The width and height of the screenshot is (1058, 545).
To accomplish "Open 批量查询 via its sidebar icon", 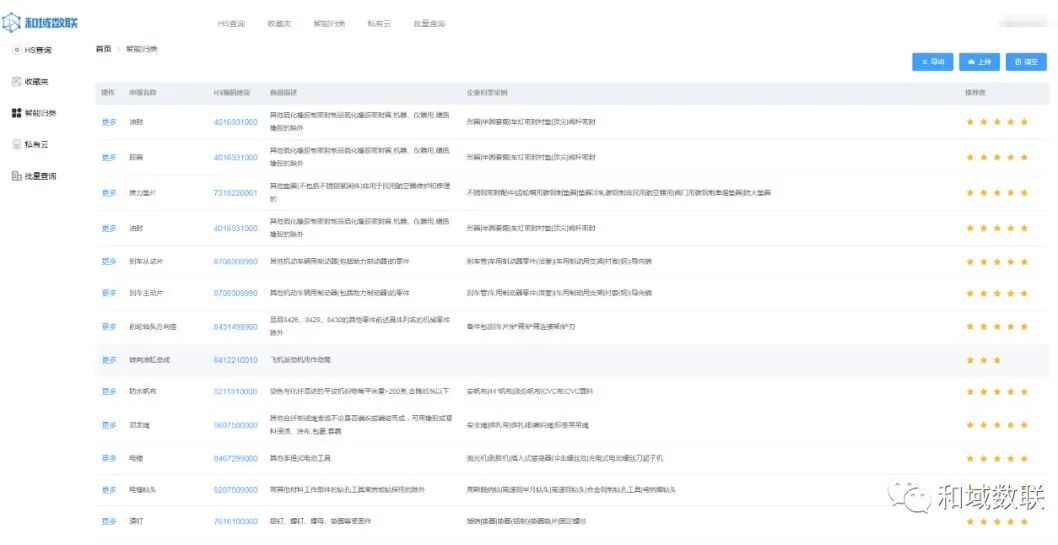I will [17, 176].
